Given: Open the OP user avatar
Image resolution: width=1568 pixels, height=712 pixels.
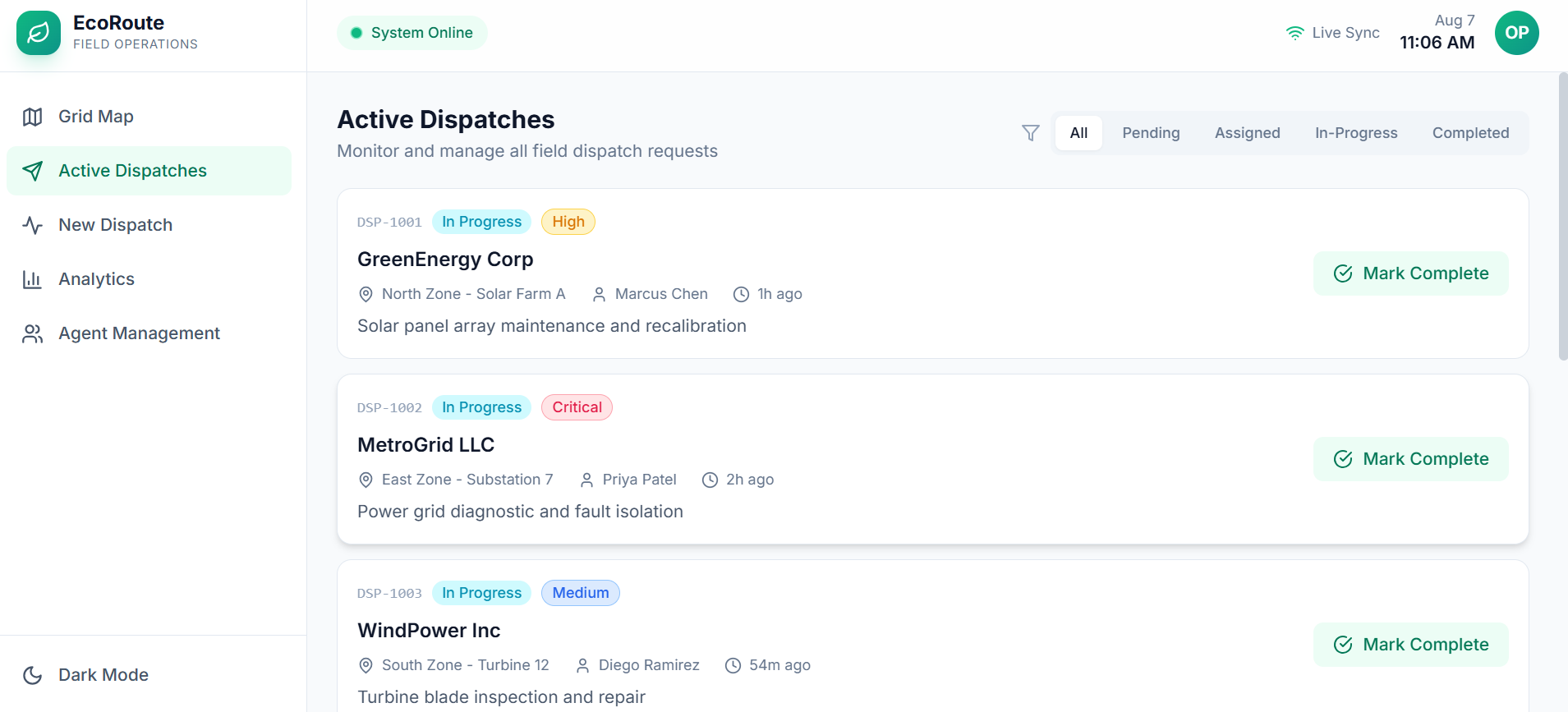Looking at the screenshot, I should [1517, 33].
